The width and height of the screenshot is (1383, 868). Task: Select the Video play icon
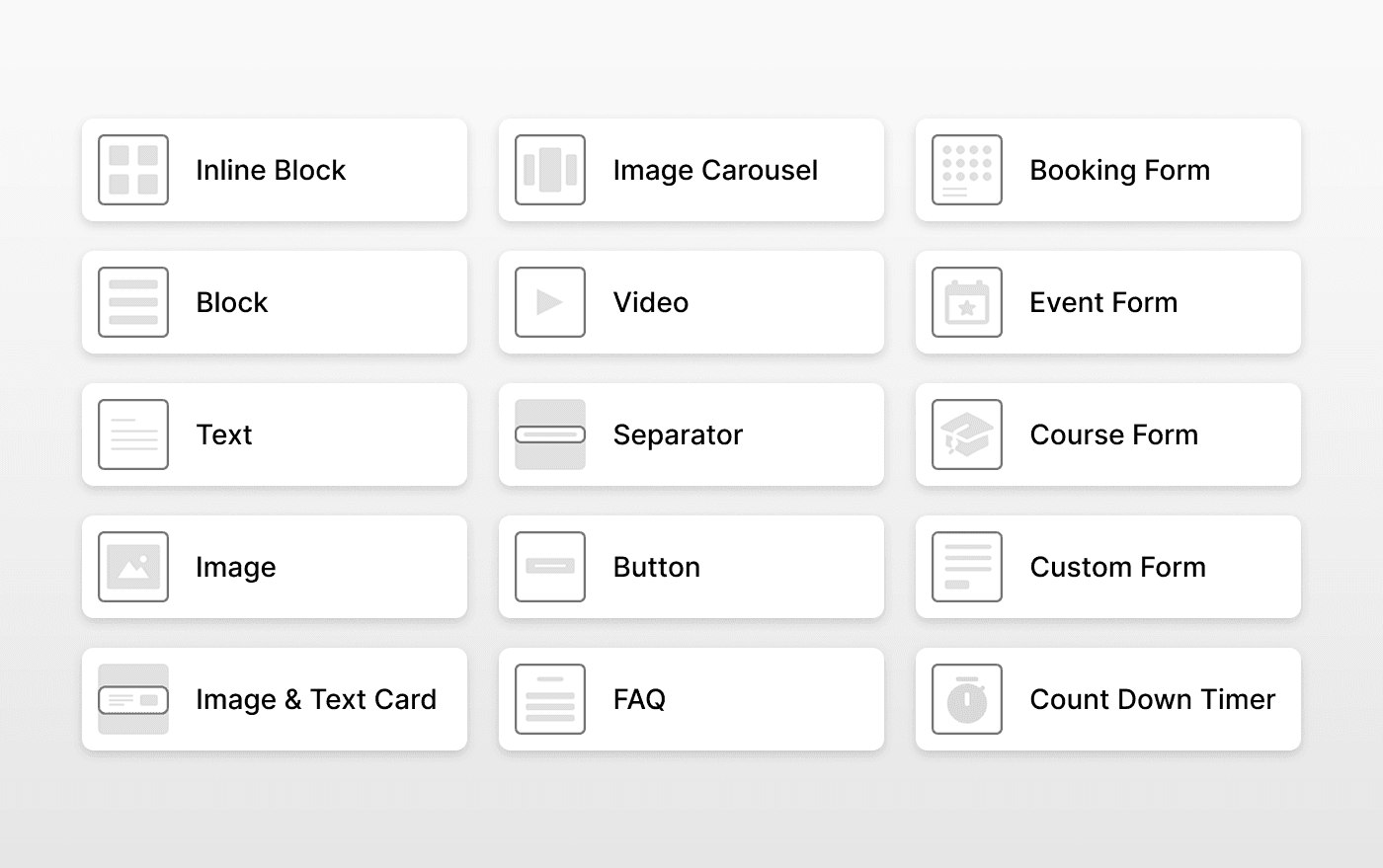coord(550,302)
